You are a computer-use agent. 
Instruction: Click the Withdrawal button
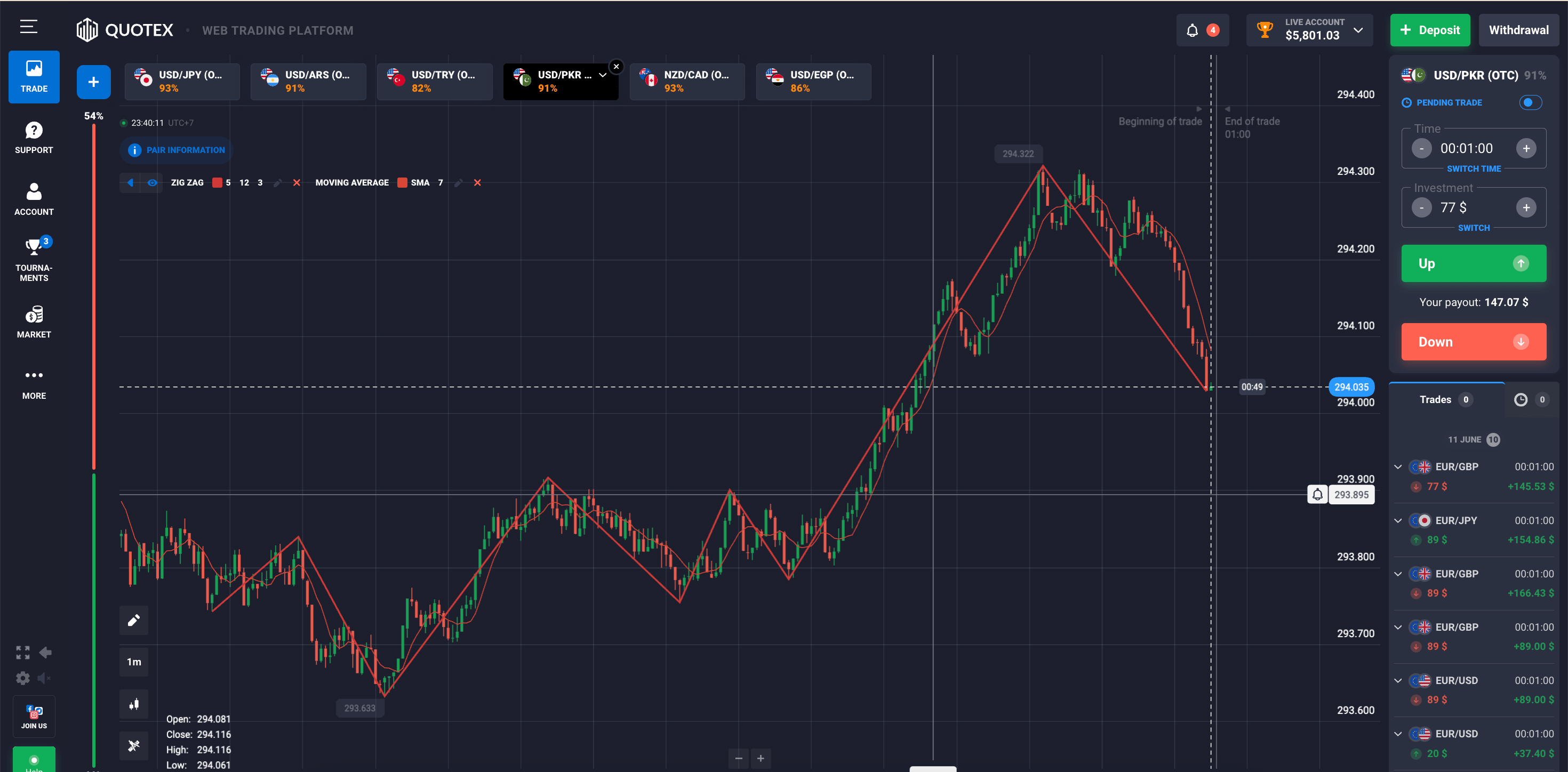(x=1519, y=30)
